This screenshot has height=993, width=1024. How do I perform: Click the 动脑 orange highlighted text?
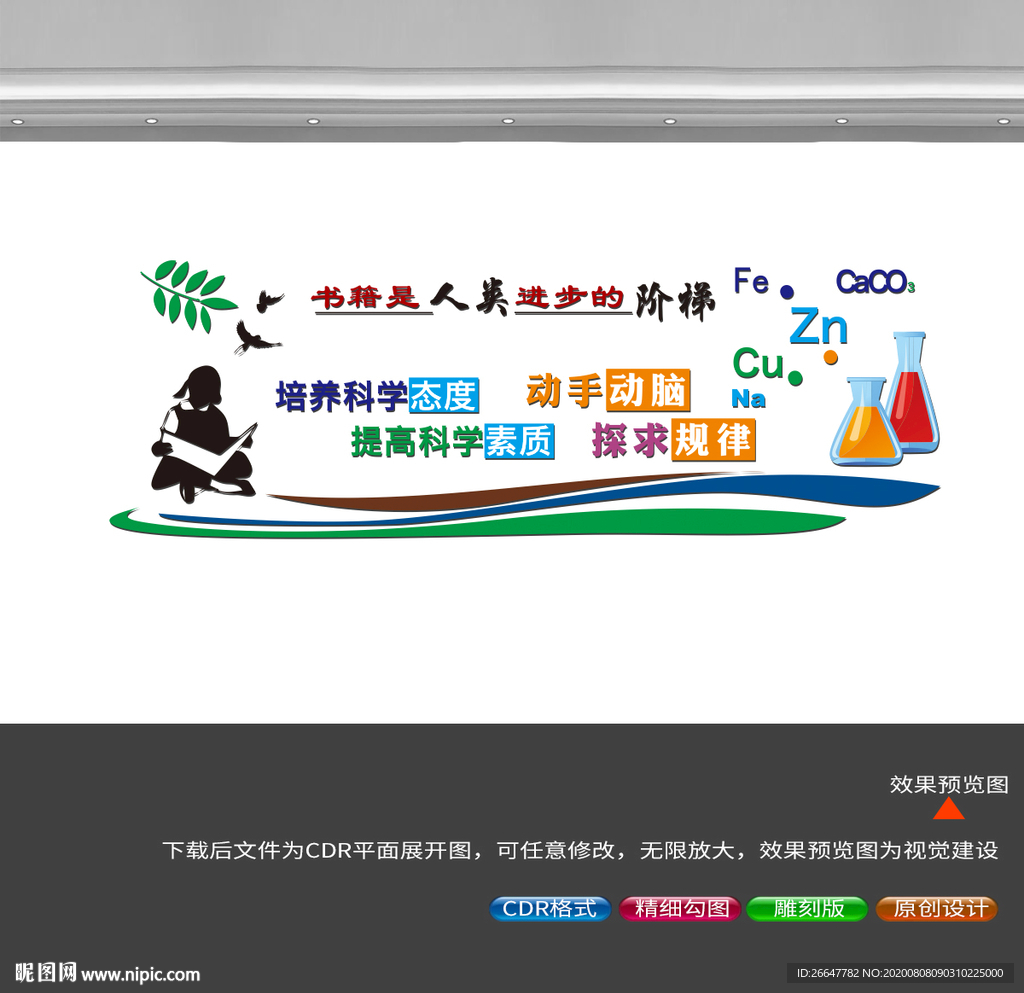[648, 390]
